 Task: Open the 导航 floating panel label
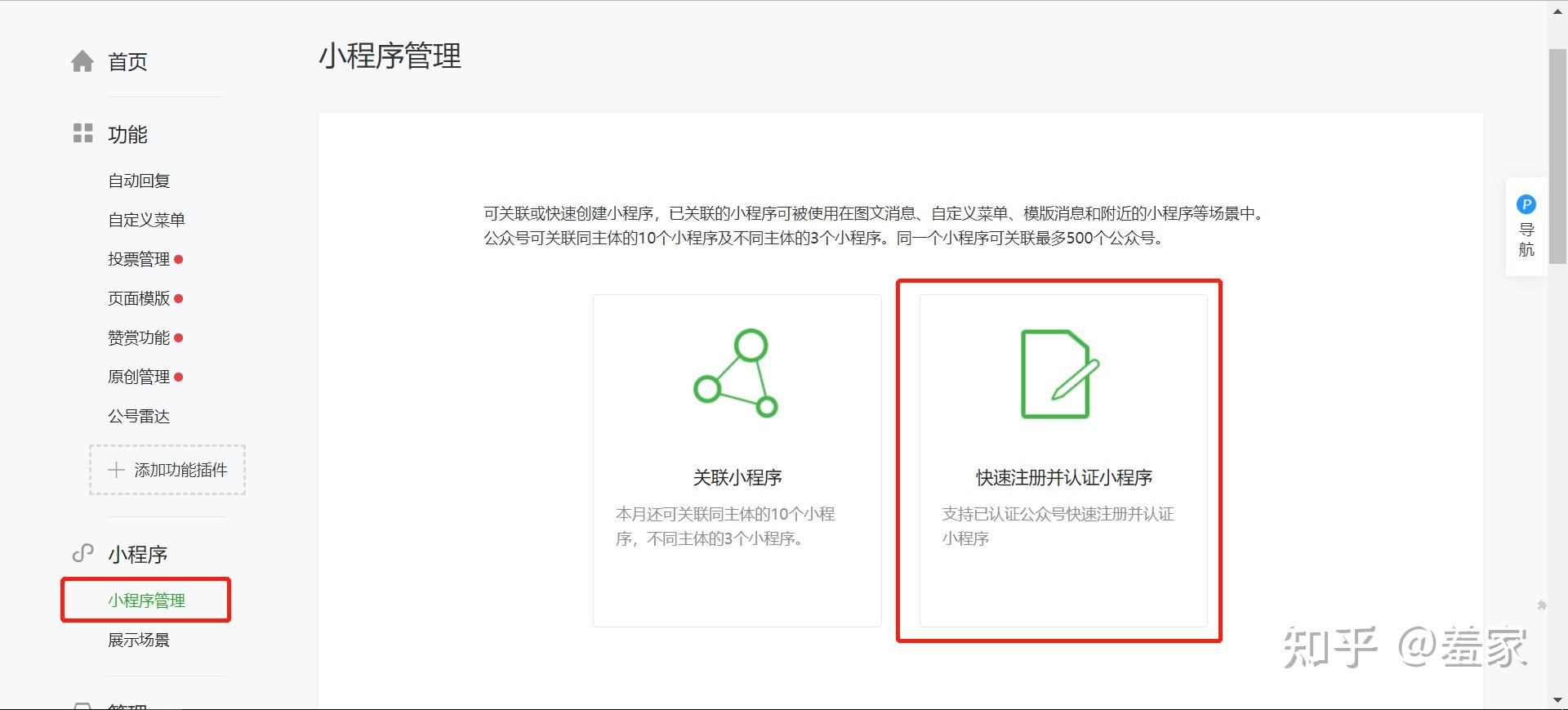click(1526, 239)
